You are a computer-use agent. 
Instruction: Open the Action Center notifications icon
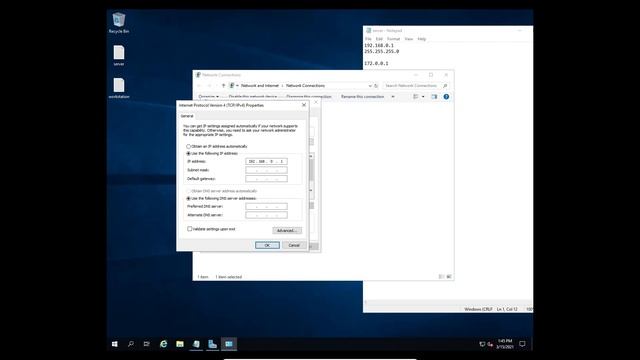click(522, 344)
